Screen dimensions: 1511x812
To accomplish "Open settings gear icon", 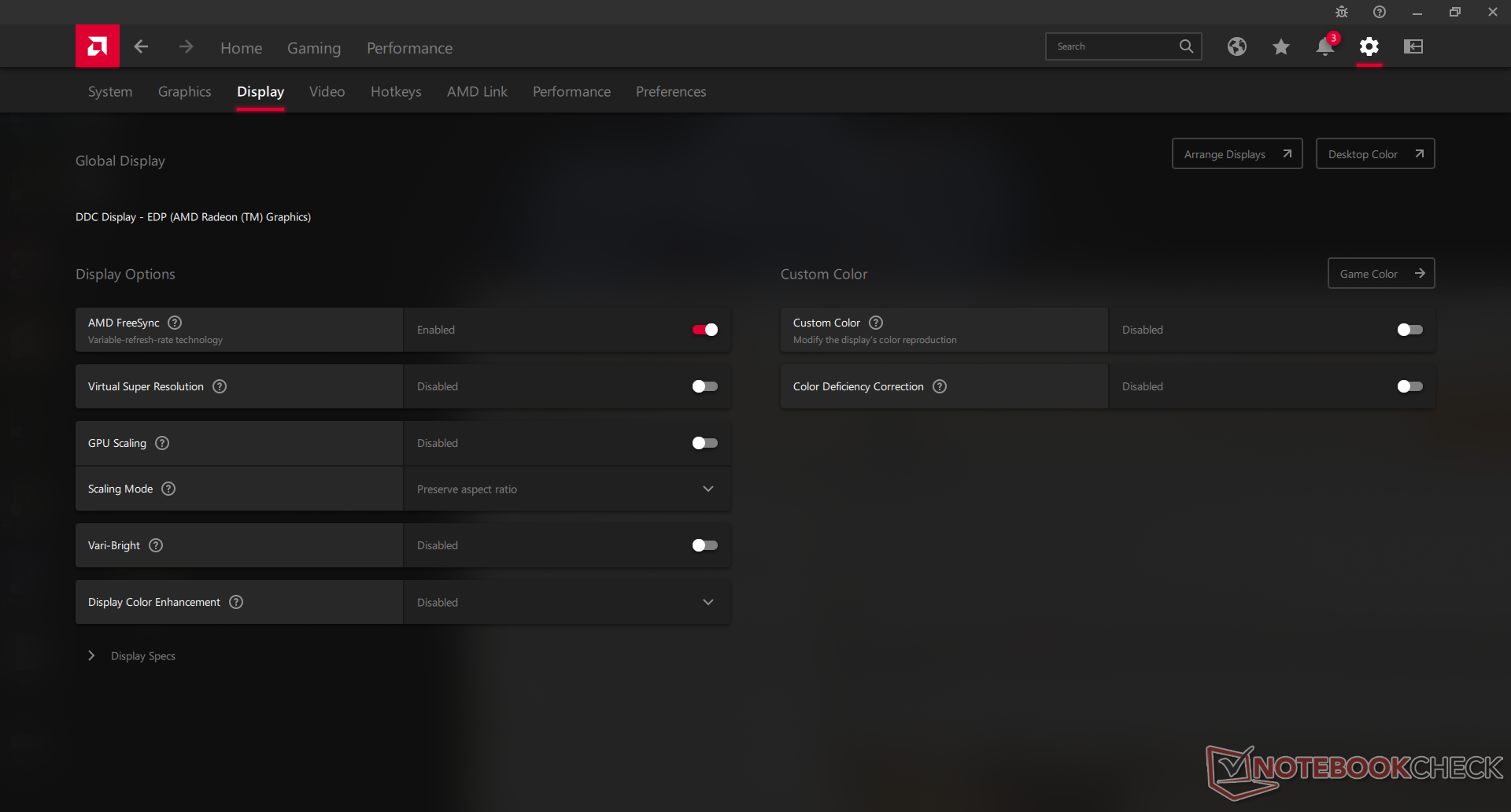I will click(x=1369, y=47).
